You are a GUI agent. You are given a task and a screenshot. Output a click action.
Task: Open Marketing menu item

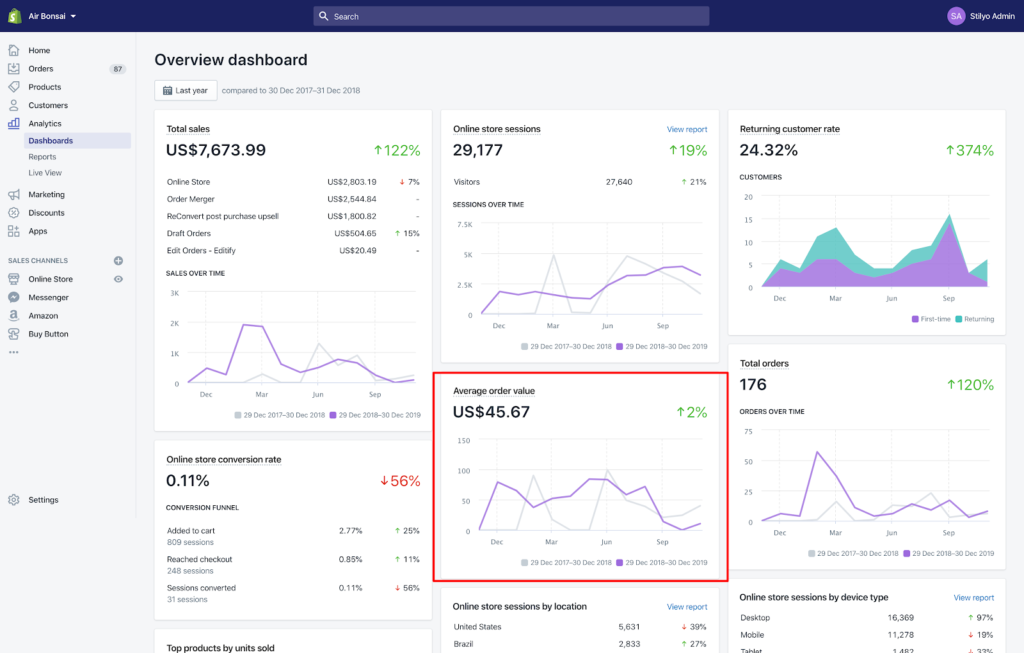tap(46, 195)
